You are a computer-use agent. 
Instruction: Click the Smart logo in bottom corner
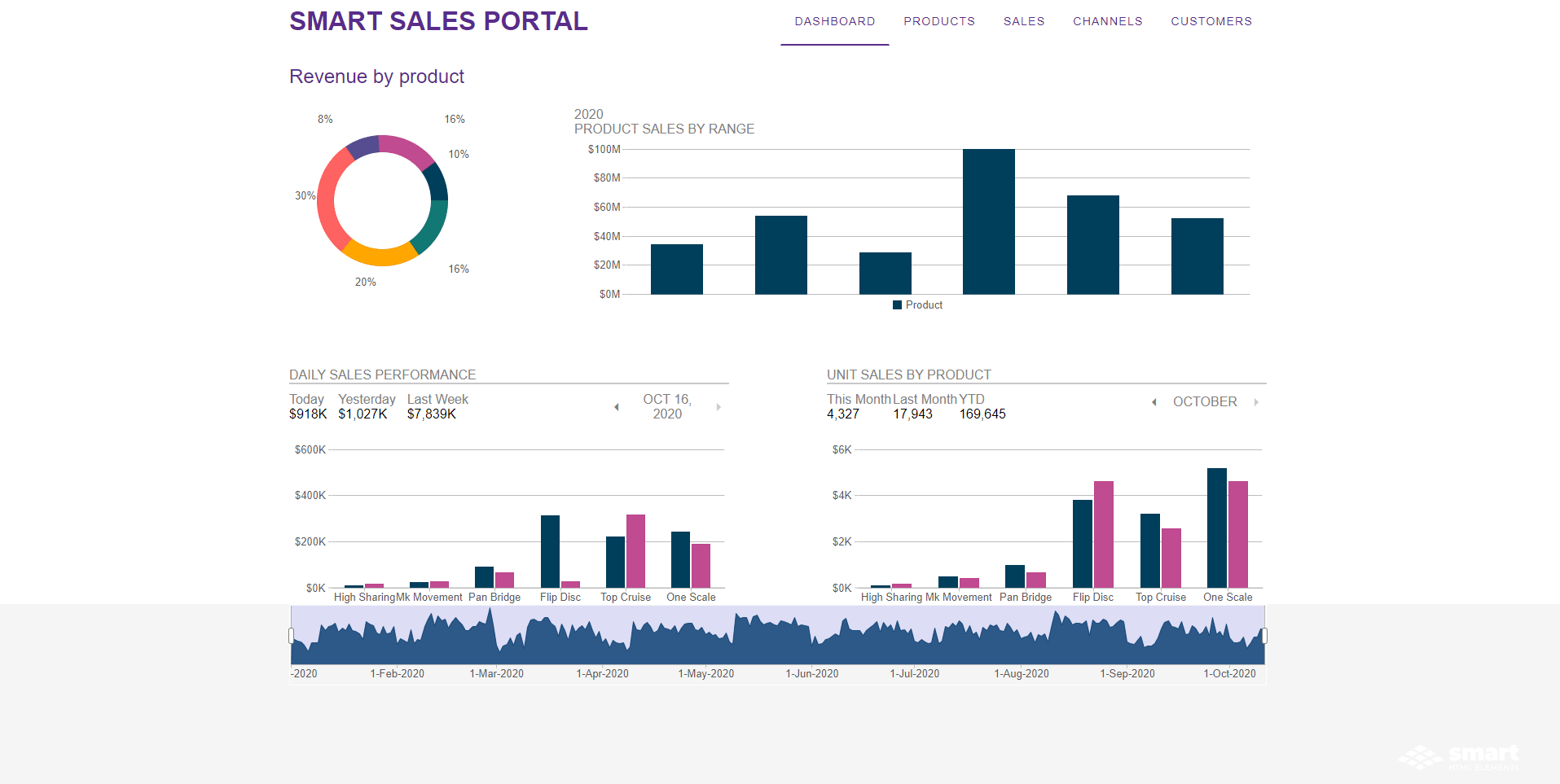pos(1458,757)
